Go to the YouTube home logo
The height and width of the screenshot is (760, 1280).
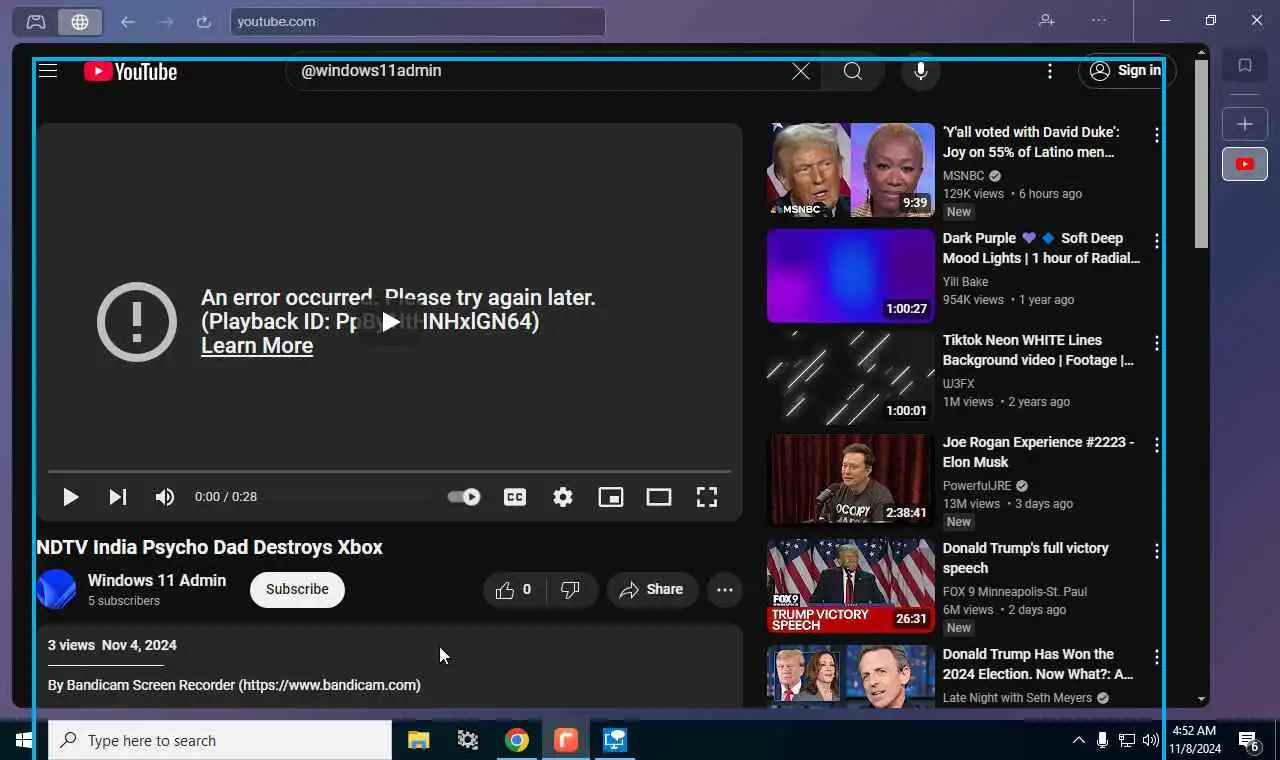(x=130, y=71)
